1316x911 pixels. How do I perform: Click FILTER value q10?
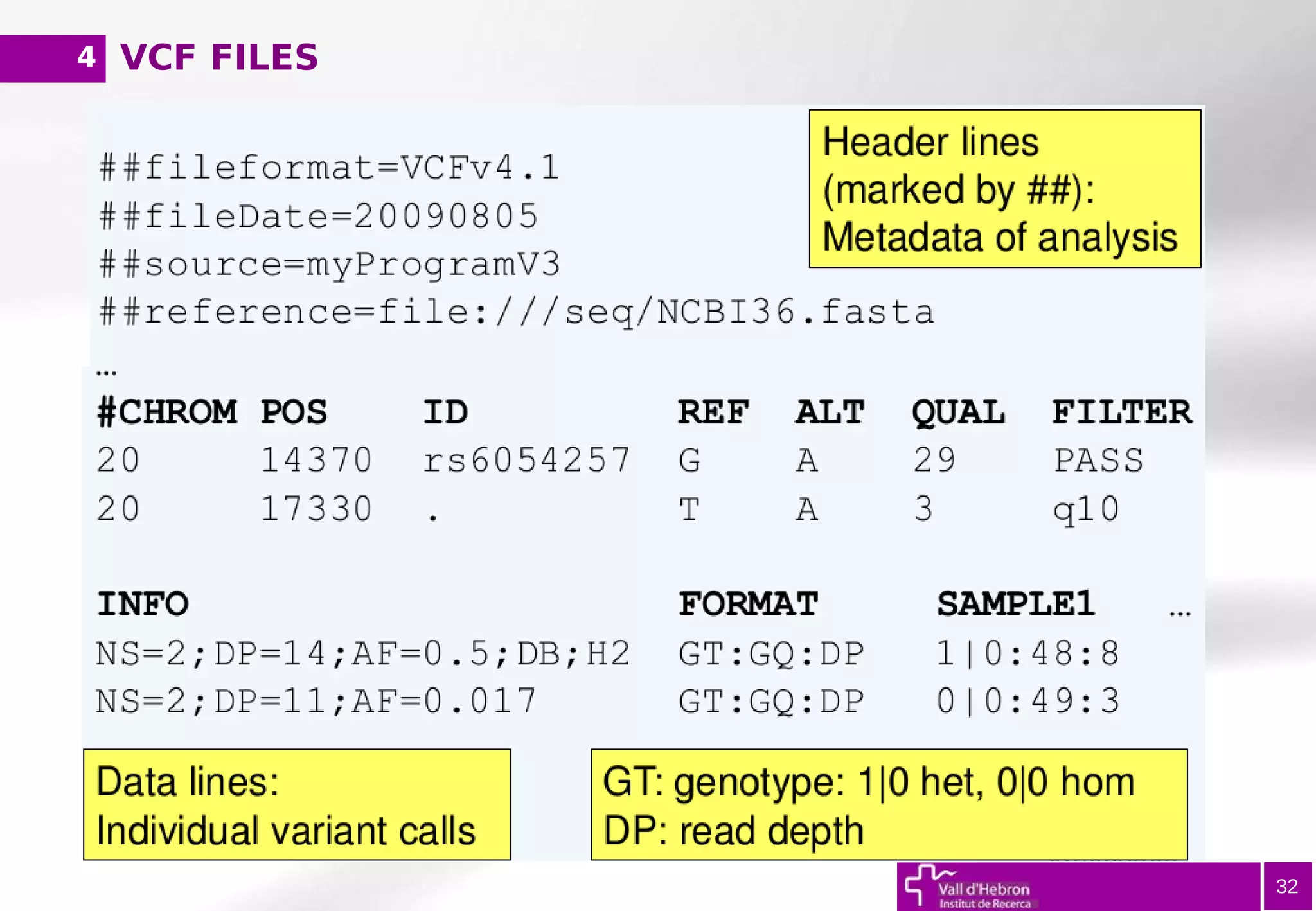pyautogui.click(x=1087, y=510)
